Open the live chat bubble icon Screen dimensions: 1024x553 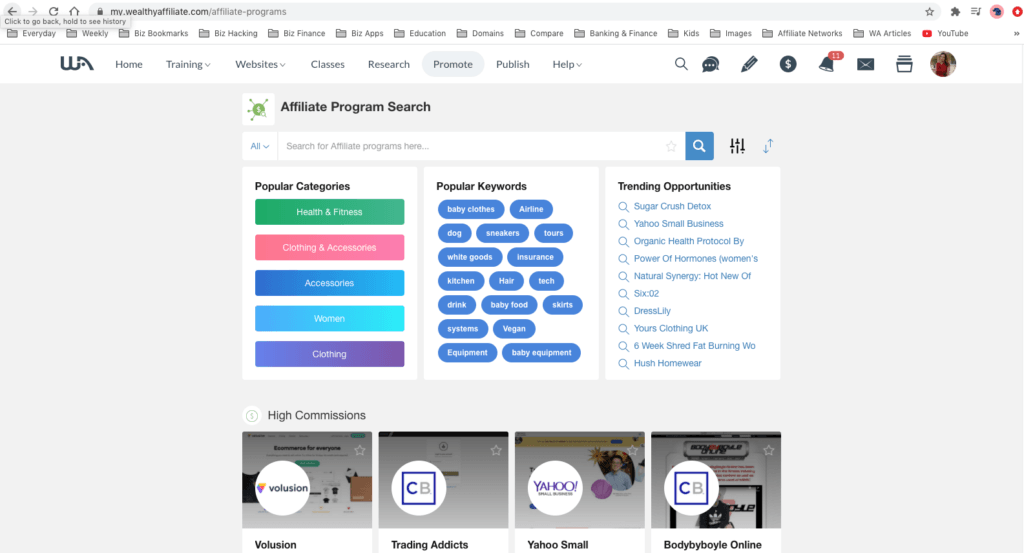tap(710, 64)
